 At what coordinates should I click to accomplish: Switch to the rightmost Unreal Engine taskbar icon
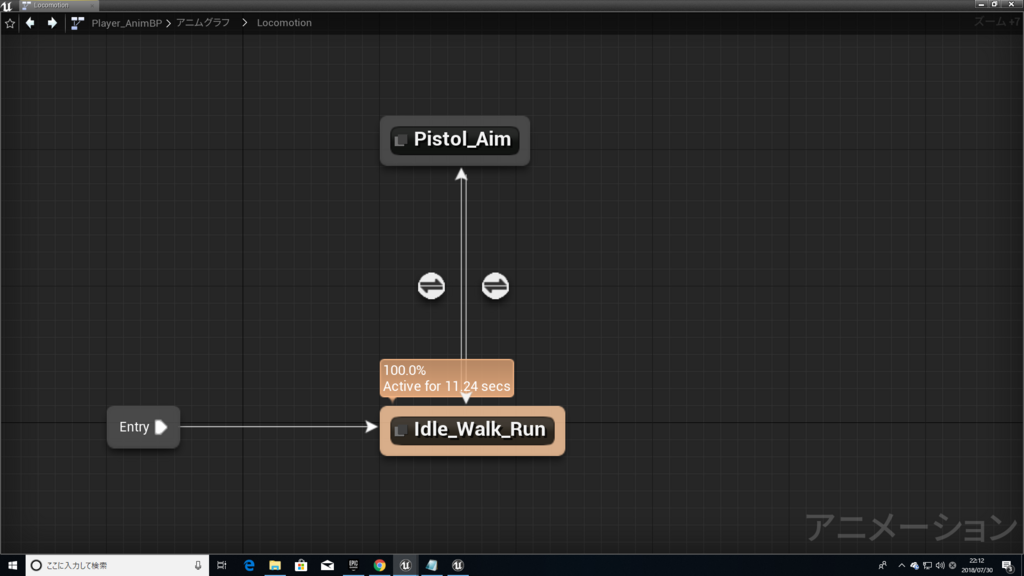click(458, 566)
